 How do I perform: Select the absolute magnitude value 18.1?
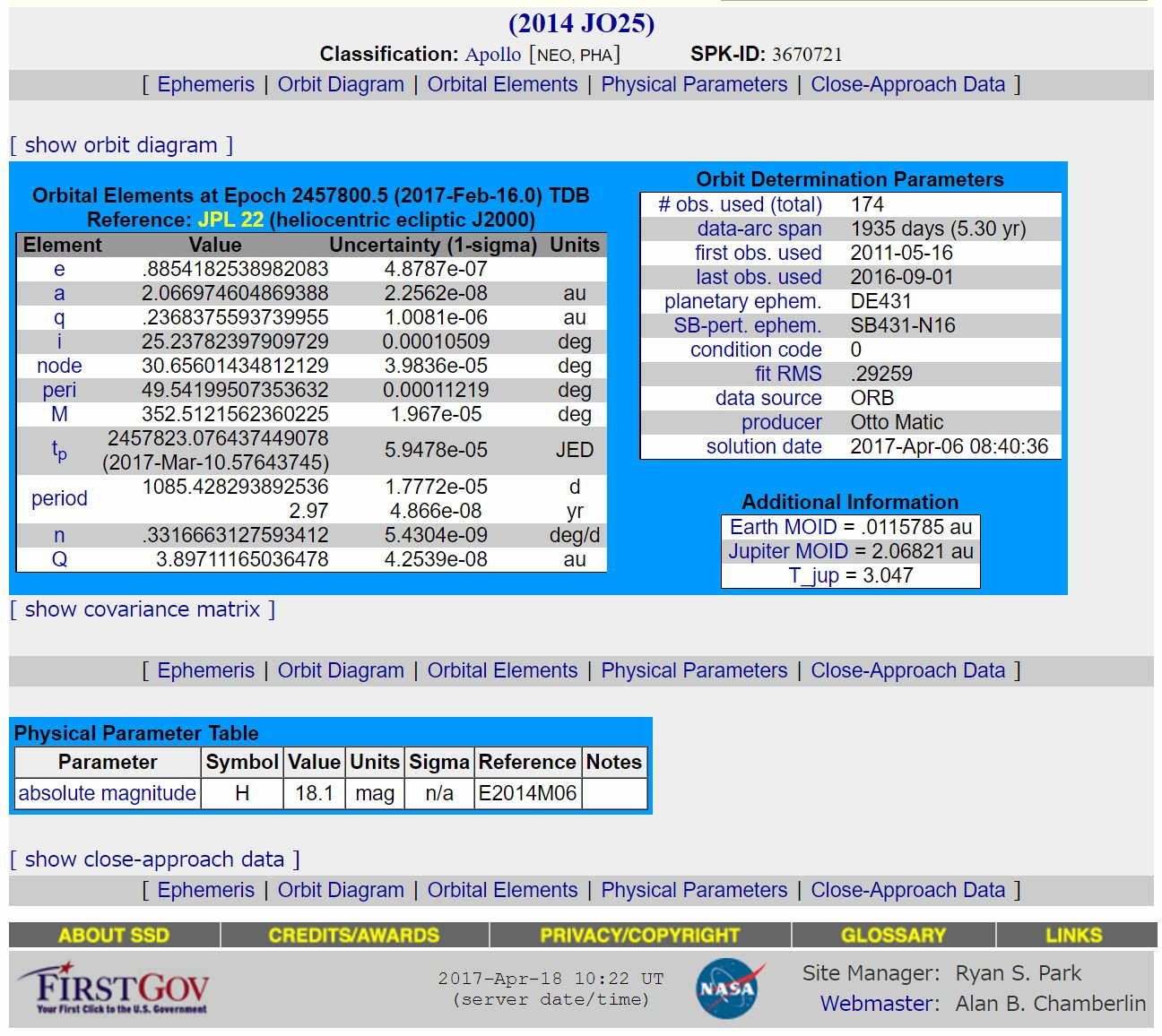tap(314, 793)
